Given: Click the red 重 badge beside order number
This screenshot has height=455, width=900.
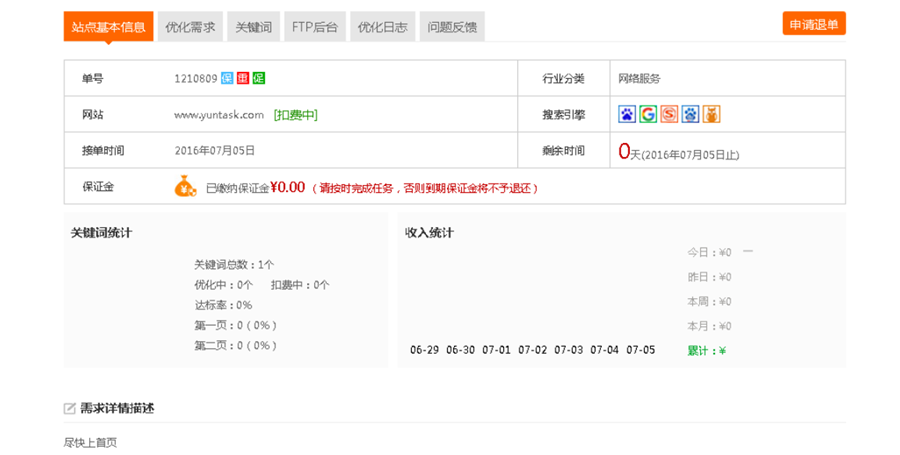Looking at the screenshot, I should pyautogui.click(x=243, y=78).
